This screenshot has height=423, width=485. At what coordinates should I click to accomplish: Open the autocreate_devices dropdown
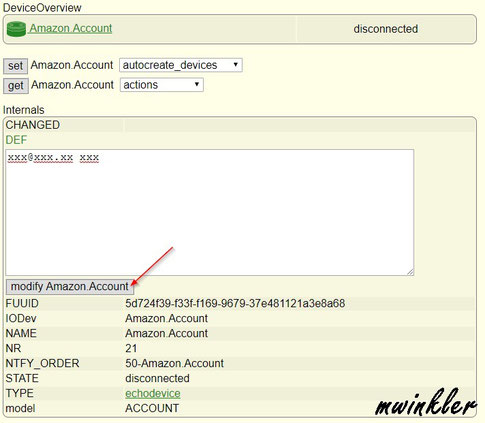[x=181, y=65]
